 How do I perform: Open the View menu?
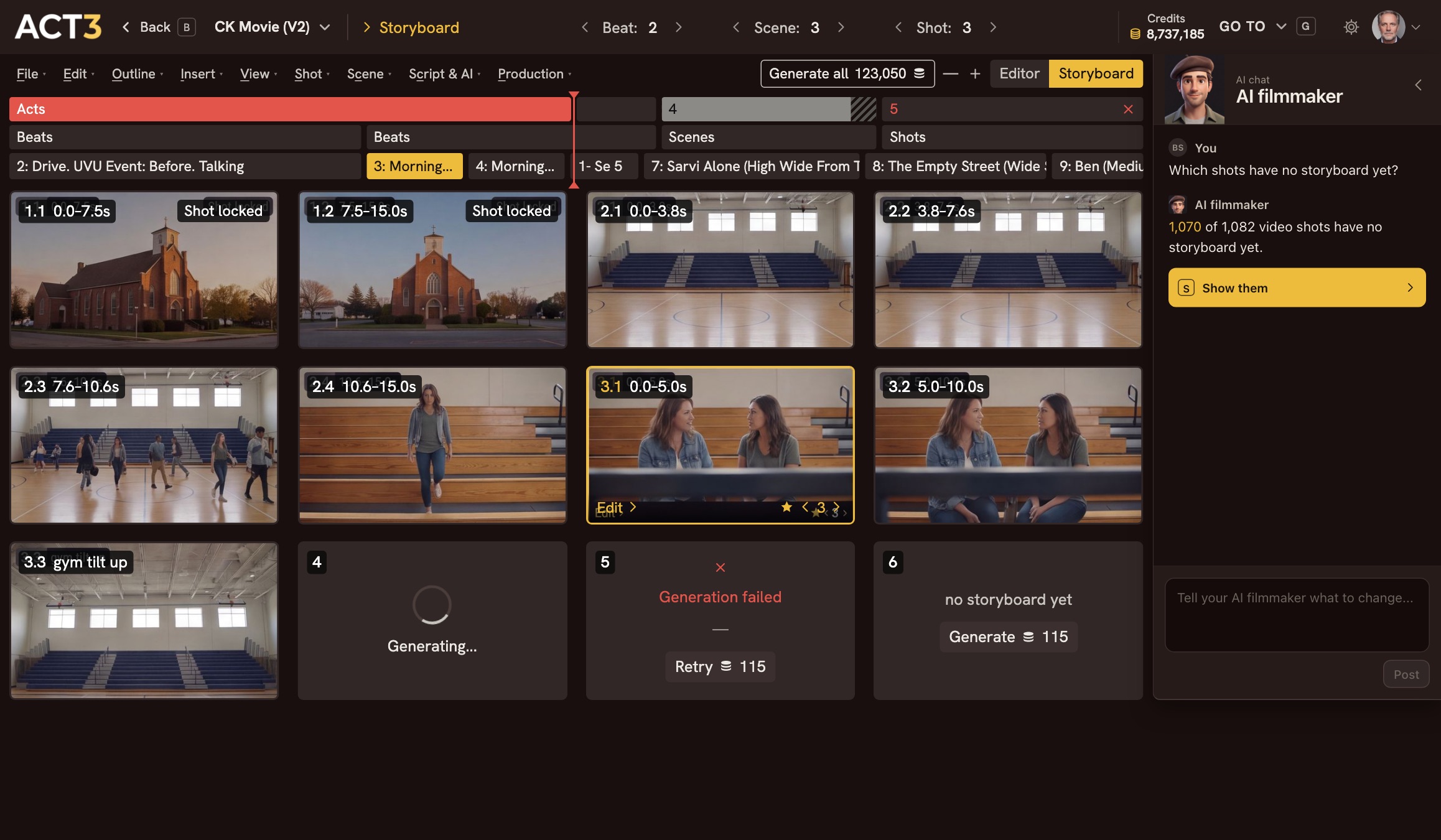[258, 73]
